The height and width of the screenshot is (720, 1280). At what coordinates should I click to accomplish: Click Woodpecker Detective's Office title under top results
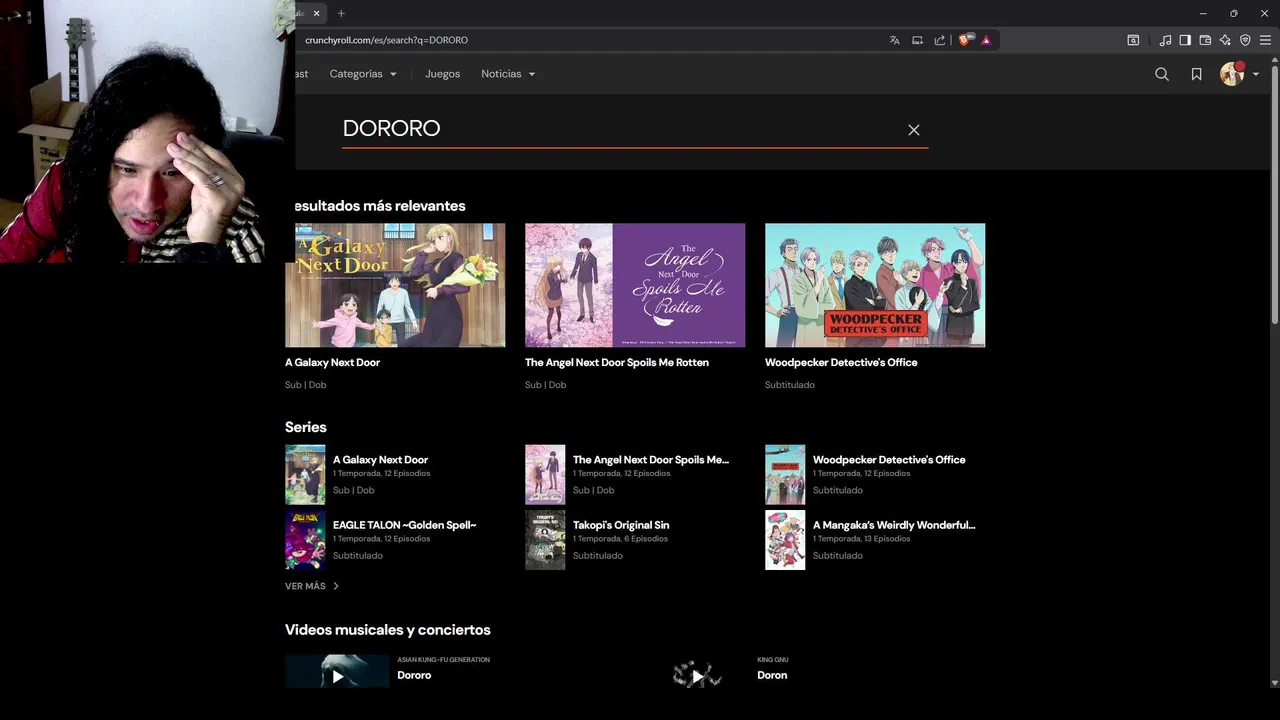click(841, 363)
